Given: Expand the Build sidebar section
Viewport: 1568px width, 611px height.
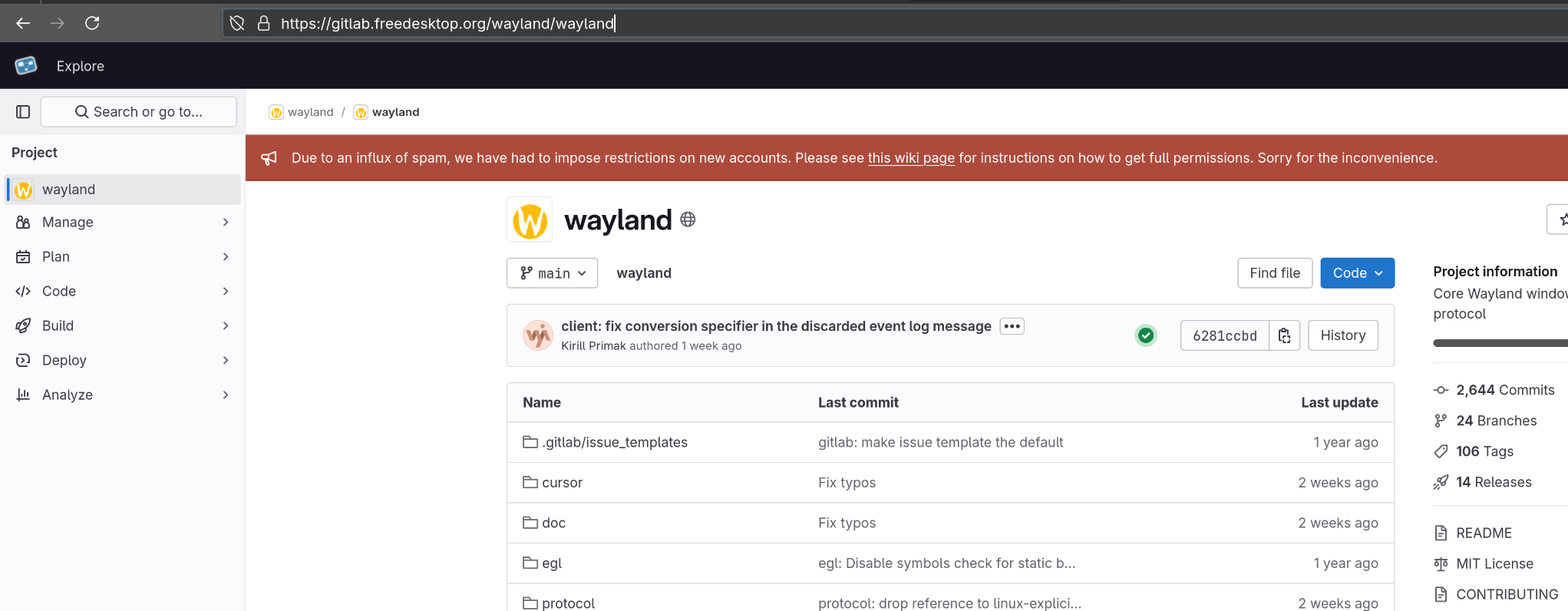Looking at the screenshot, I should (x=123, y=325).
